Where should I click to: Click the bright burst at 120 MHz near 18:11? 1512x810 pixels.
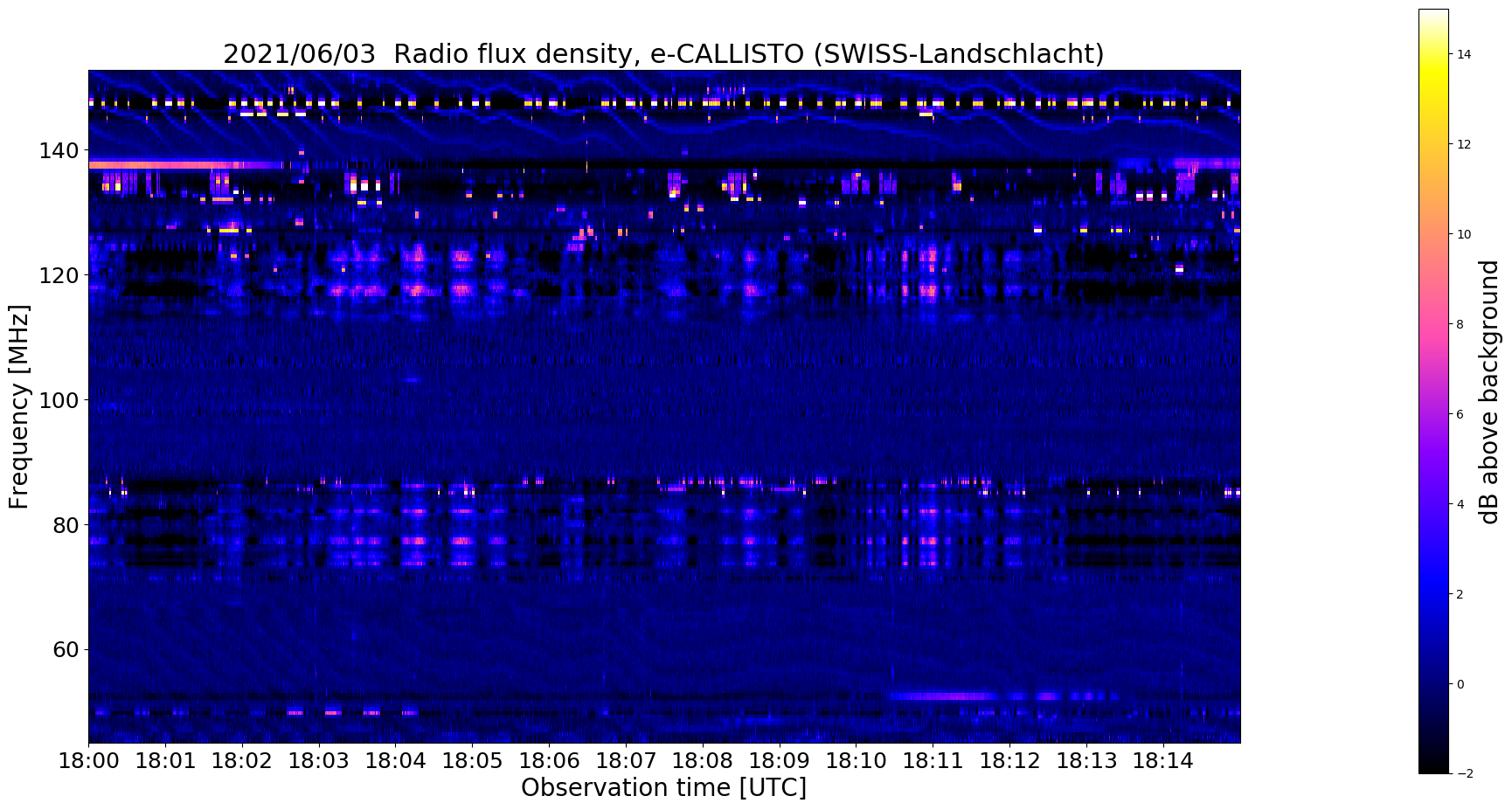(929, 273)
